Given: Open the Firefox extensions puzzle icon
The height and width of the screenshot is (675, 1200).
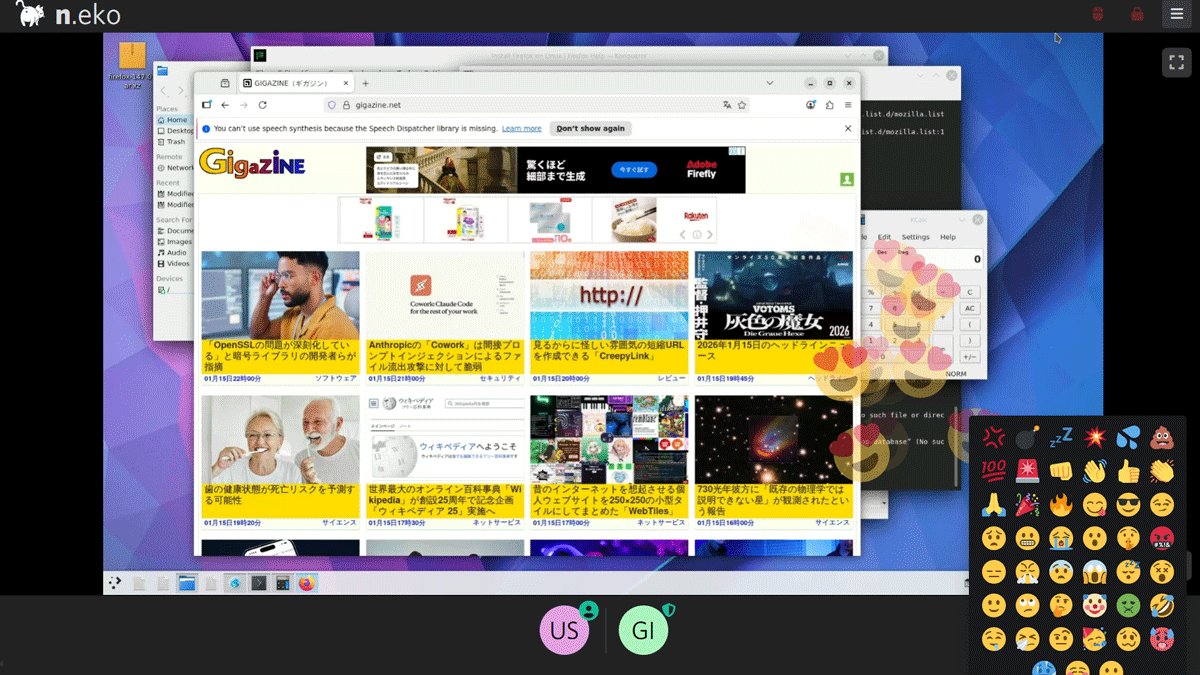Looking at the screenshot, I should coord(829,105).
